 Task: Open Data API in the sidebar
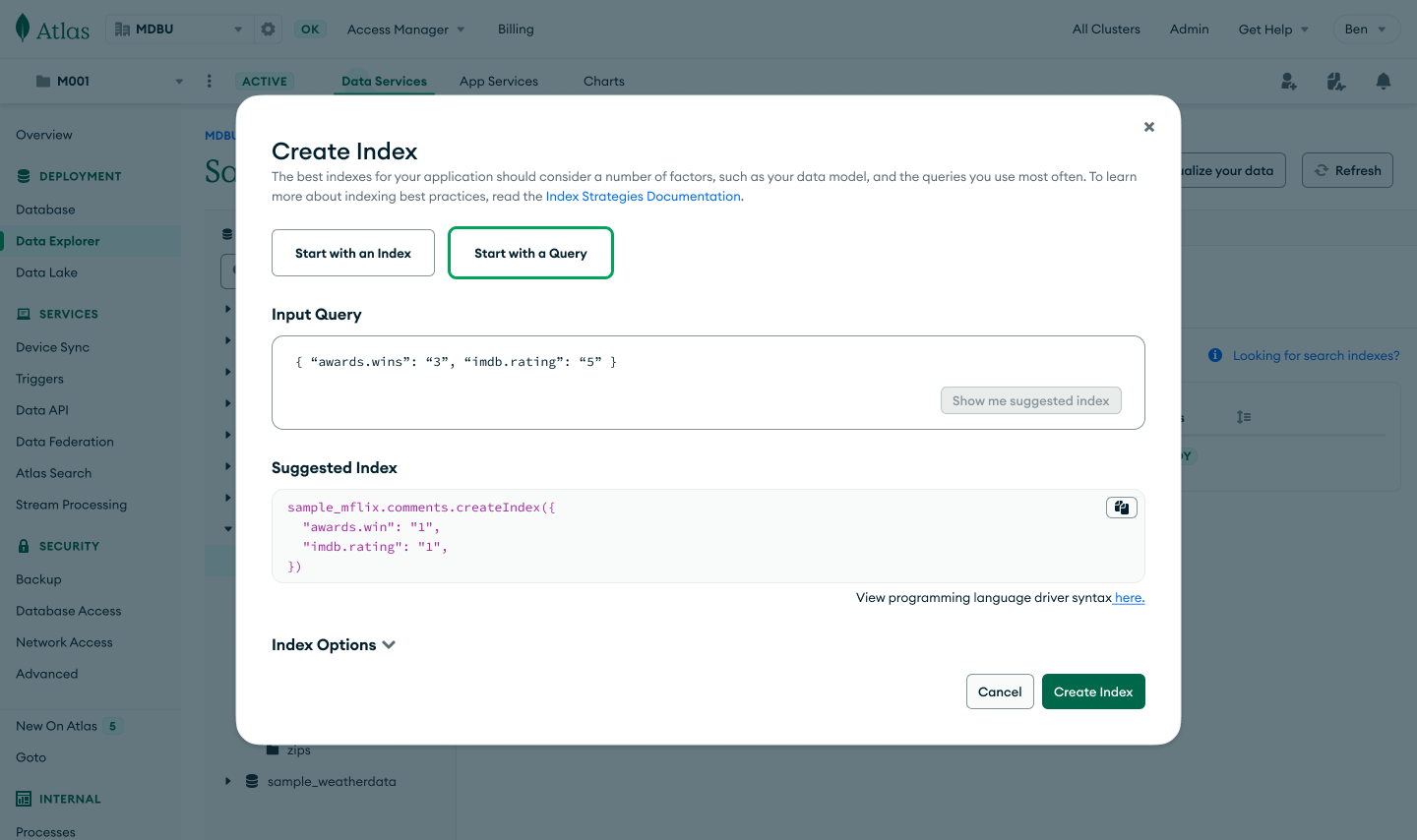coord(42,410)
